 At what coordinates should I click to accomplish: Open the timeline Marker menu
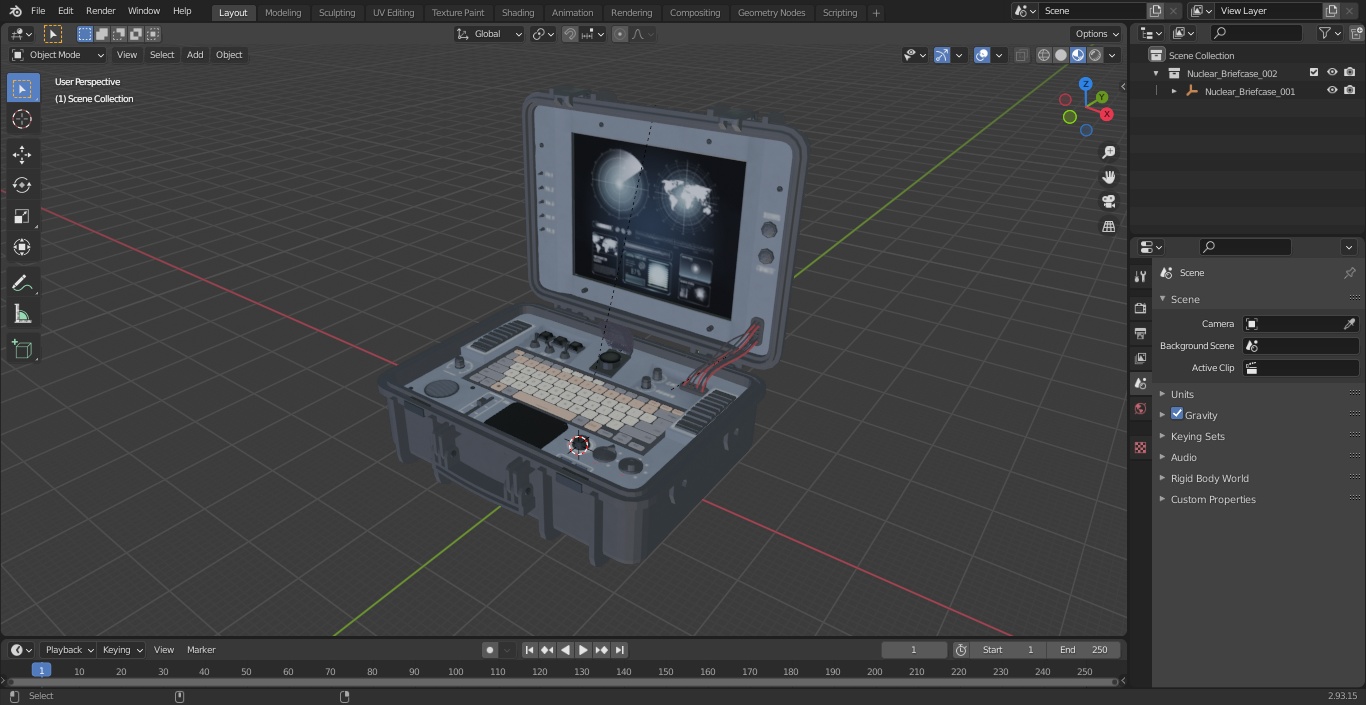[201, 650]
